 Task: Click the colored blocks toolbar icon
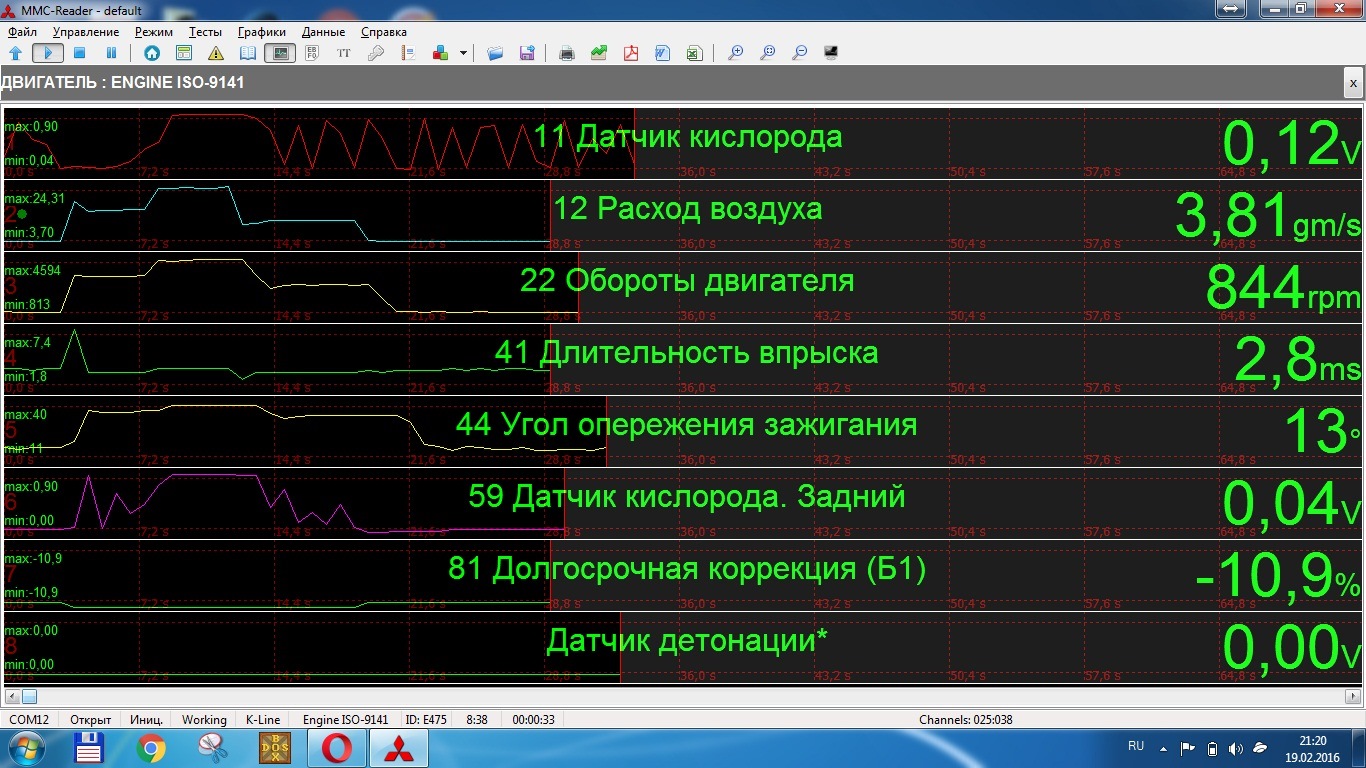pyautogui.click(x=440, y=53)
